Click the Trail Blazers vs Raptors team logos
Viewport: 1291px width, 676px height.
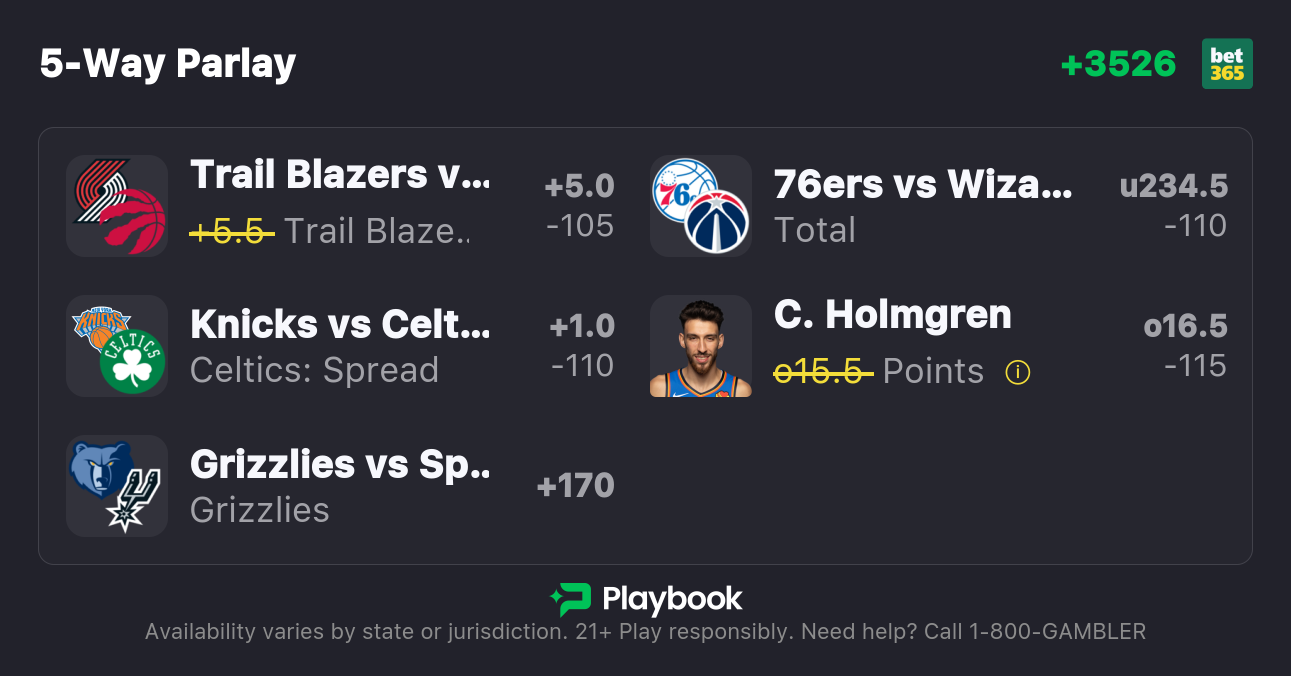(117, 206)
